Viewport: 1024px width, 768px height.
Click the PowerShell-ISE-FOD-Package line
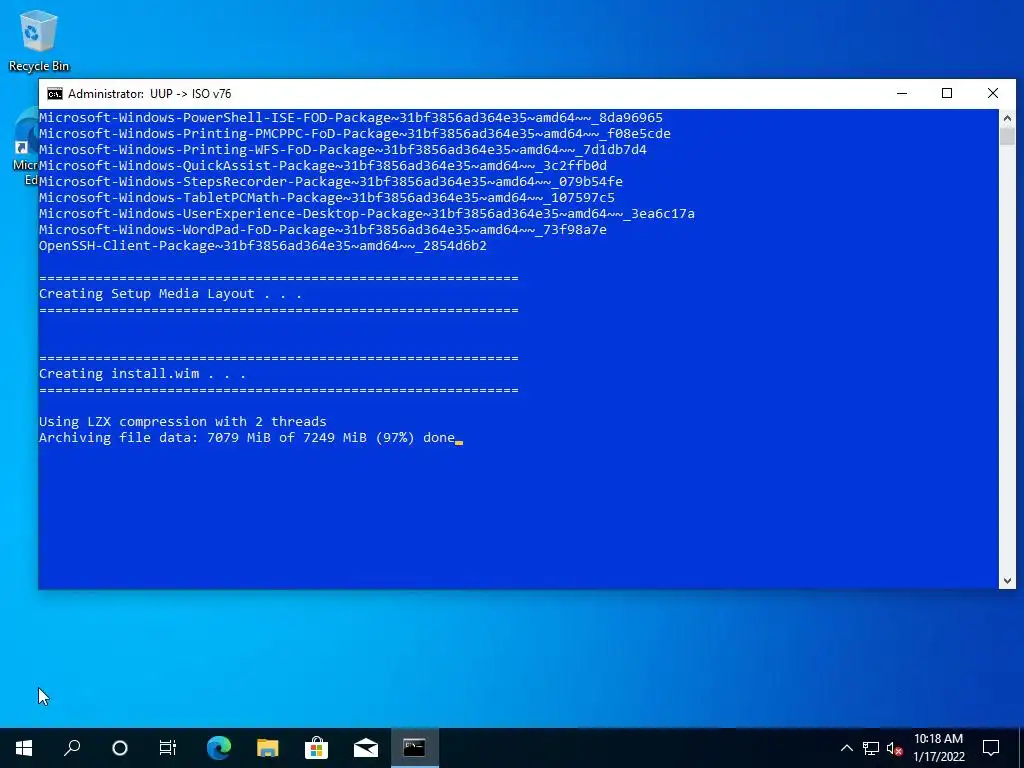point(351,118)
